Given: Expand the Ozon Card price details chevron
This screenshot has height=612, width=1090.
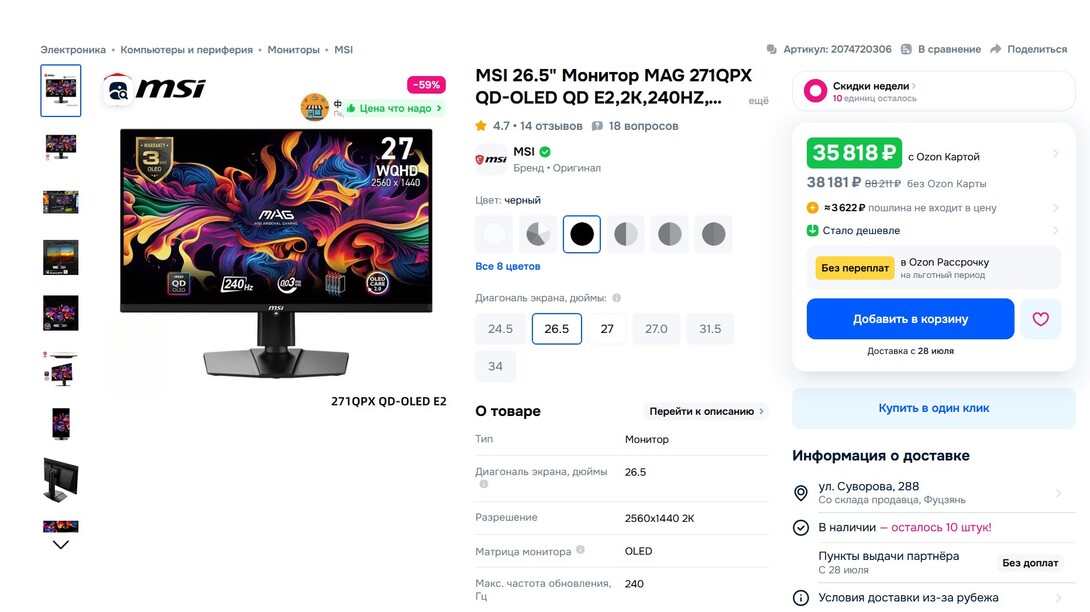Looking at the screenshot, I should point(1056,154).
